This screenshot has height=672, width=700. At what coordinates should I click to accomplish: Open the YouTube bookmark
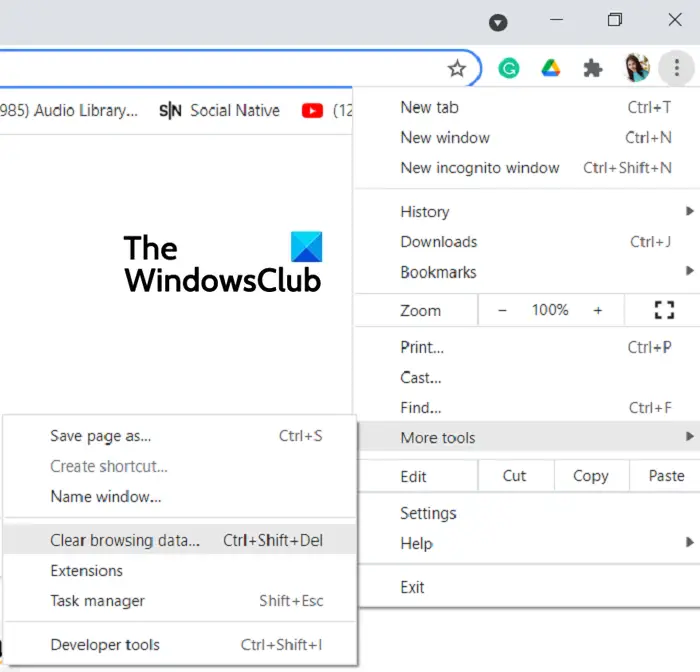(327, 110)
